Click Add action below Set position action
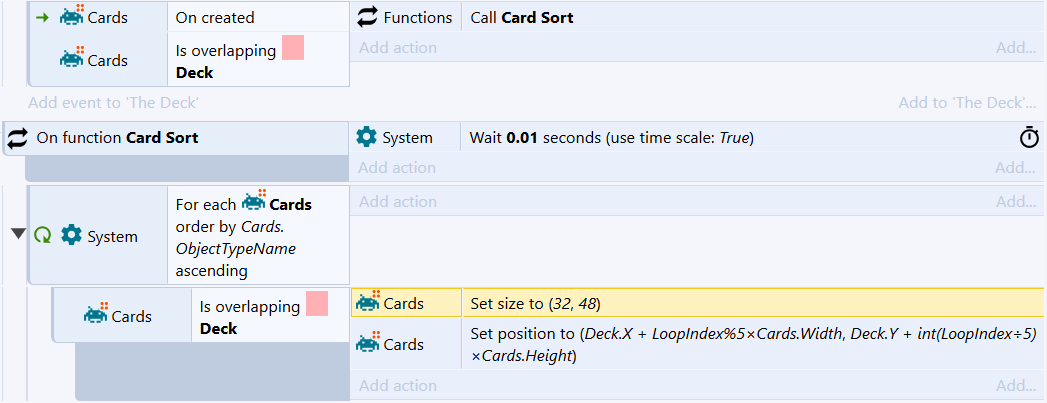 coord(398,386)
